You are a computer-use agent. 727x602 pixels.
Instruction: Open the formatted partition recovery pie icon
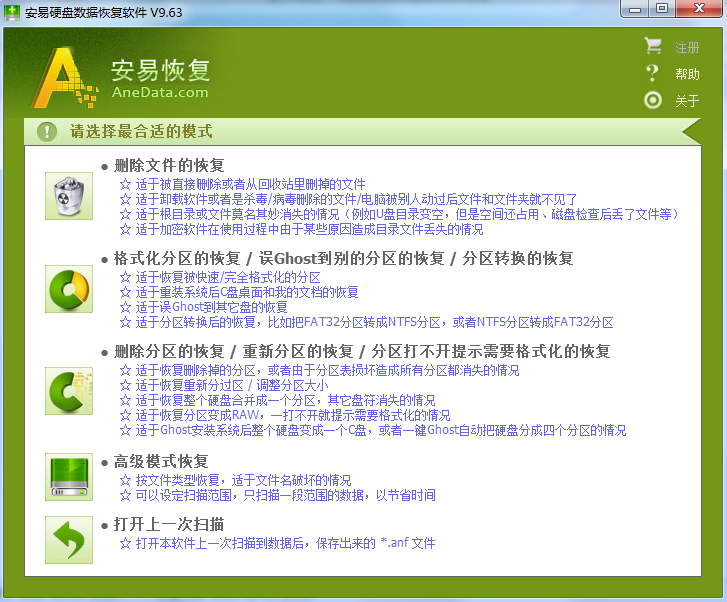click(69, 289)
